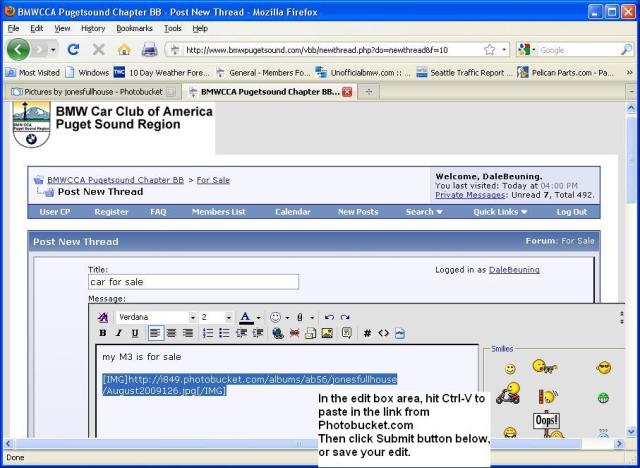Open the Bookmarks menu
Screen dimensions: 640x468
pyautogui.click(x=134, y=28)
